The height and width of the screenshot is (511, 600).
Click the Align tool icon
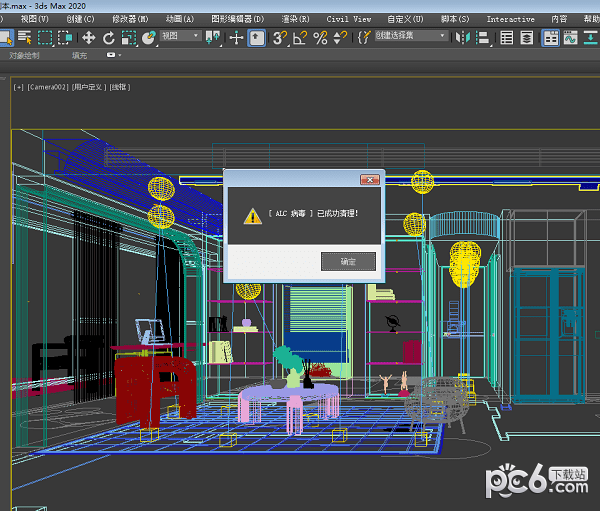[x=482, y=38]
